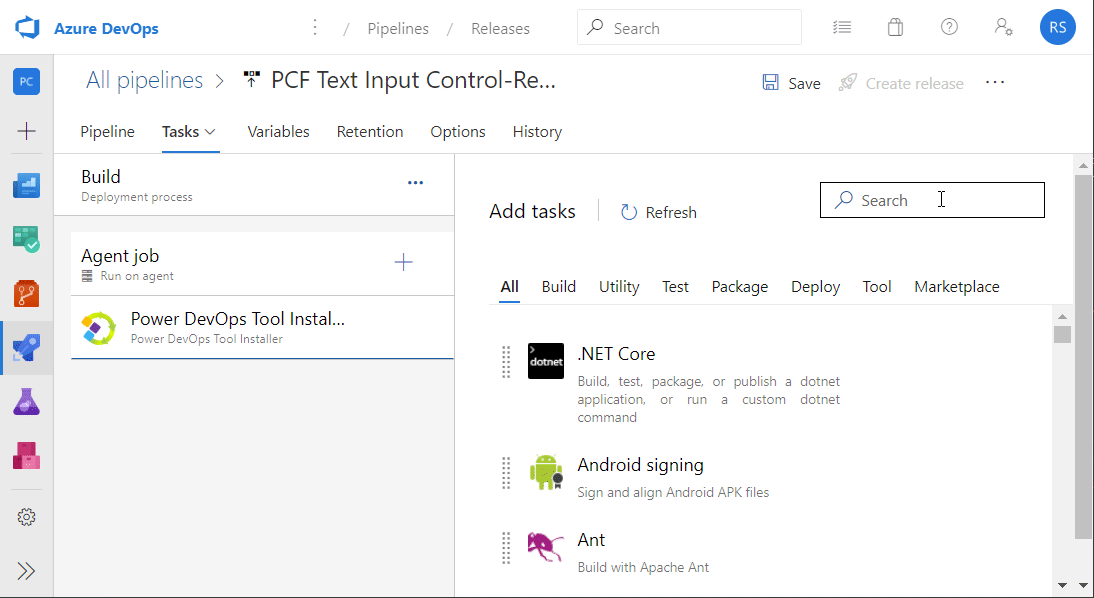Open Repos icon in sidebar

coord(27,294)
